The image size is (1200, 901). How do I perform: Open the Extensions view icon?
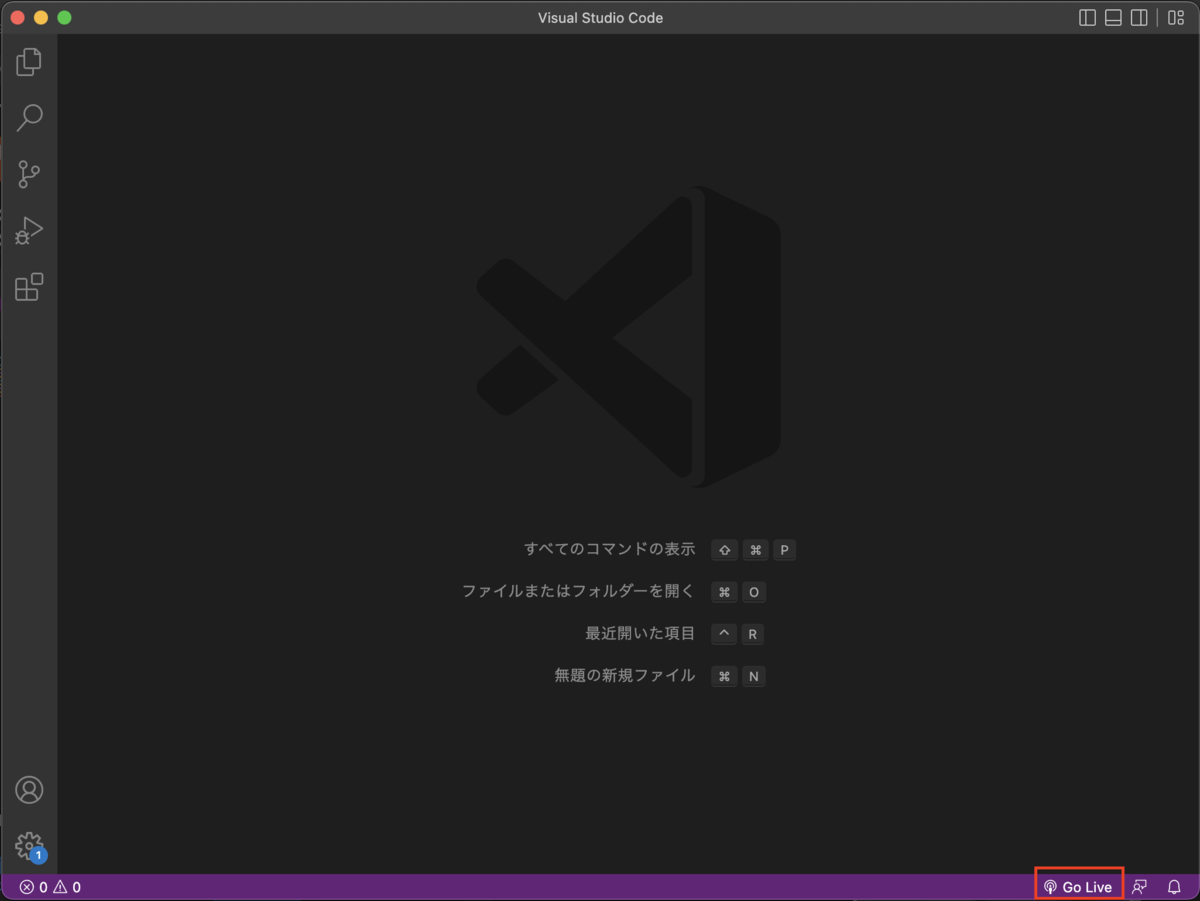pyautogui.click(x=29, y=287)
